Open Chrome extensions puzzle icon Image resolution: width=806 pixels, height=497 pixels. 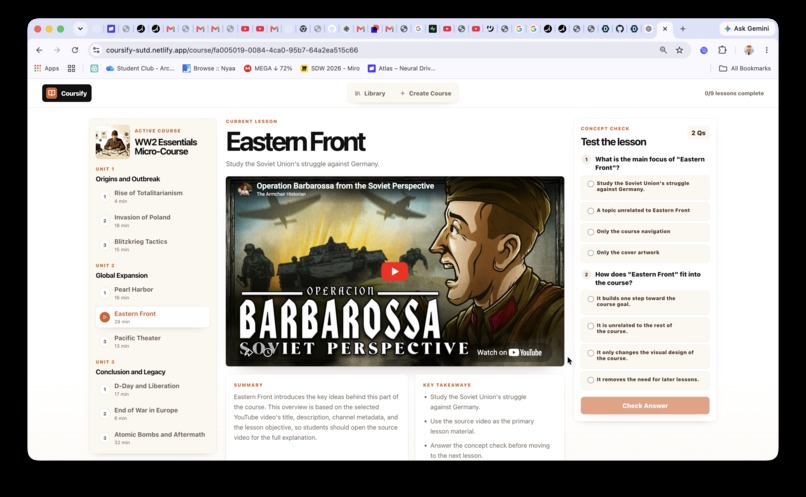tap(722, 50)
